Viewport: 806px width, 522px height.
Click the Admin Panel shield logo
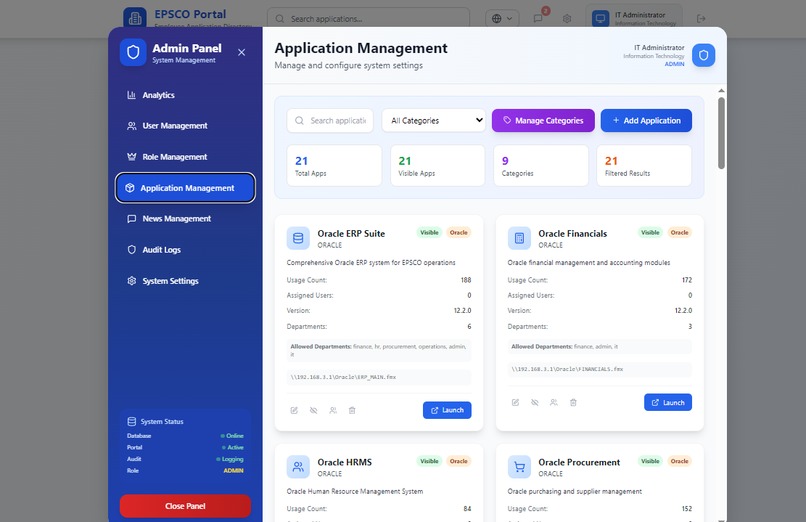[x=133, y=52]
